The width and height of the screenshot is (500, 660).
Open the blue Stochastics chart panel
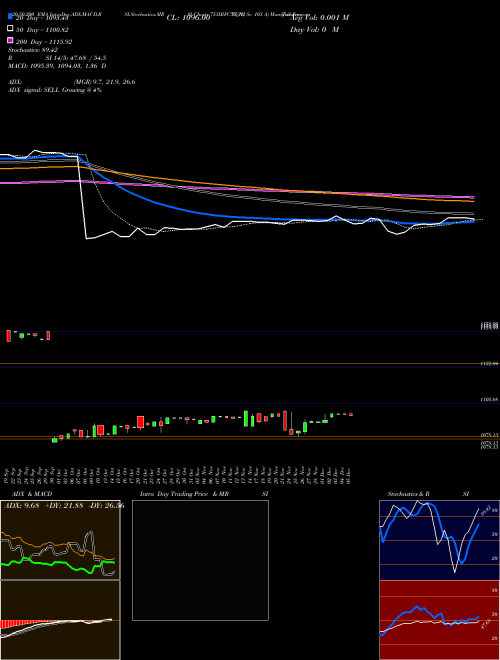pos(439,540)
